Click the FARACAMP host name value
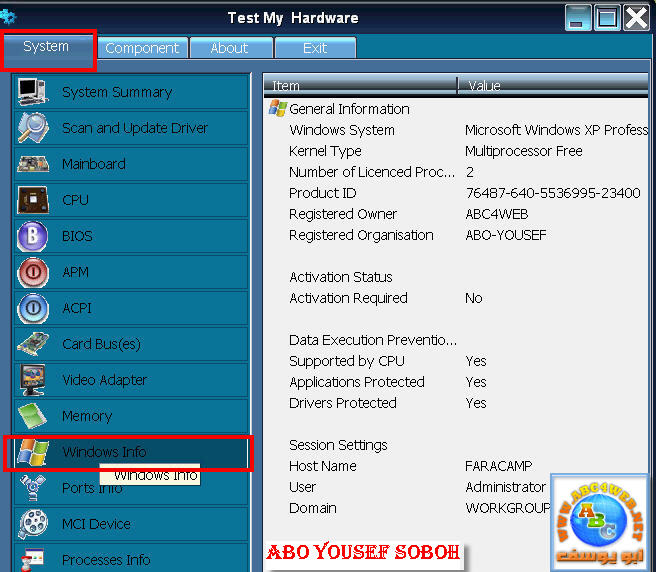 coord(498,466)
